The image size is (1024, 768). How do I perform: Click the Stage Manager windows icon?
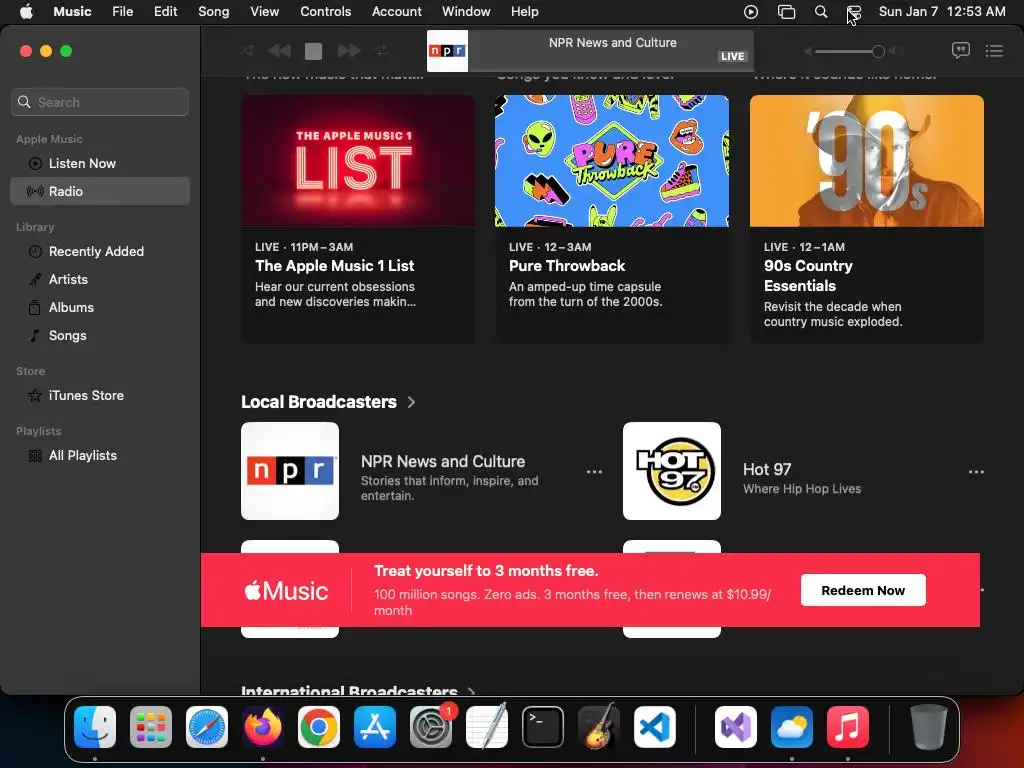(x=786, y=12)
